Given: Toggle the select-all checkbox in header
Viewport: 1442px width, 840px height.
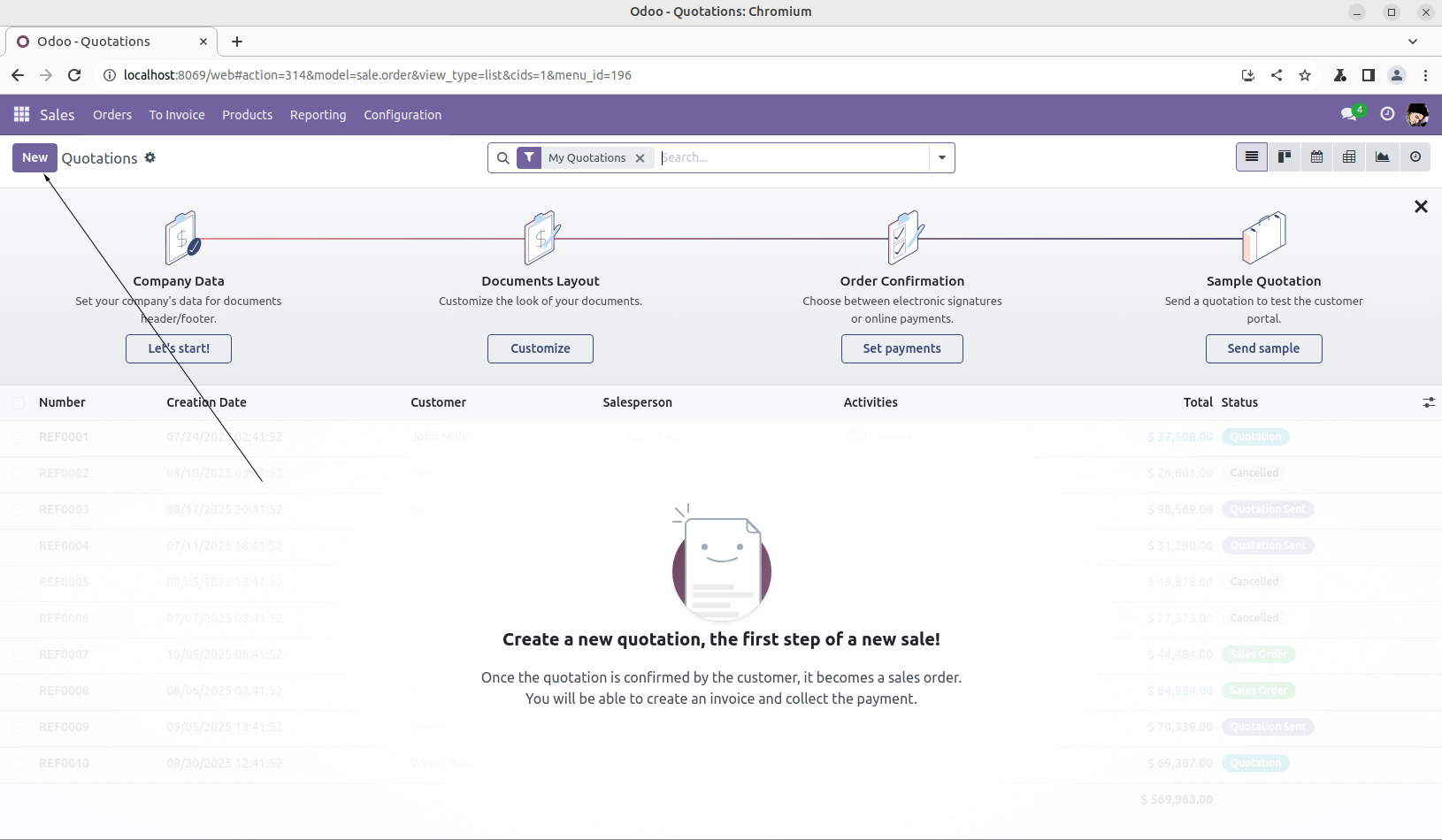Looking at the screenshot, I should 19,403.
